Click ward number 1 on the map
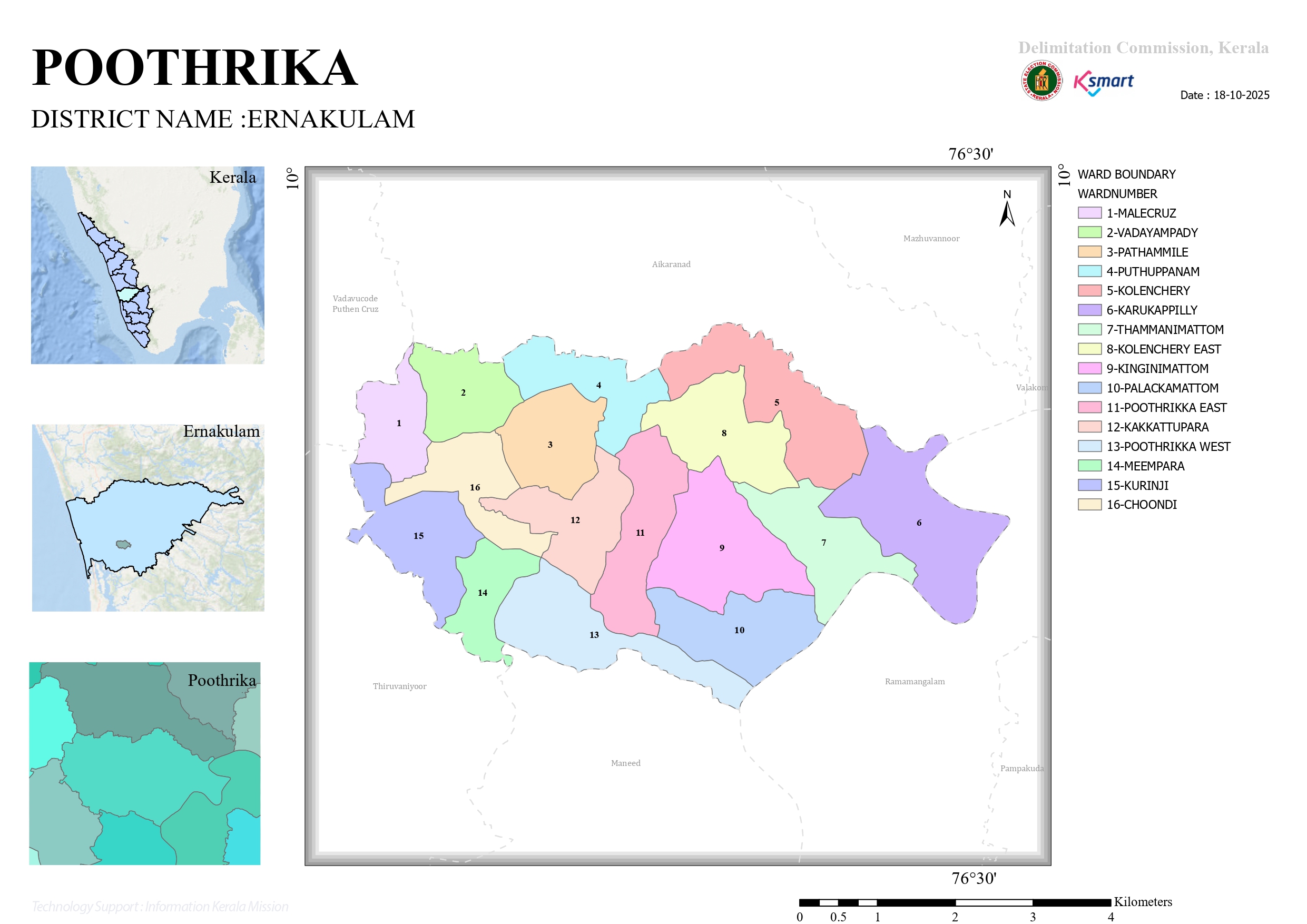This screenshot has height=924, width=1307. (399, 423)
